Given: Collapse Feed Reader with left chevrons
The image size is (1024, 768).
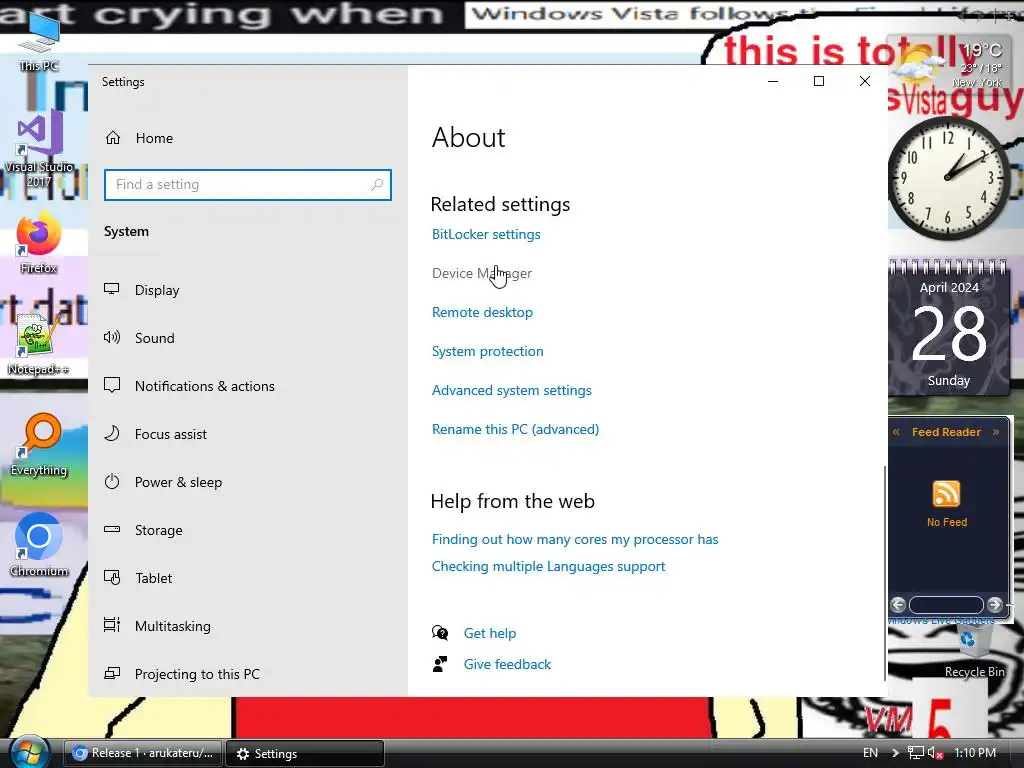Looking at the screenshot, I should click(897, 432).
